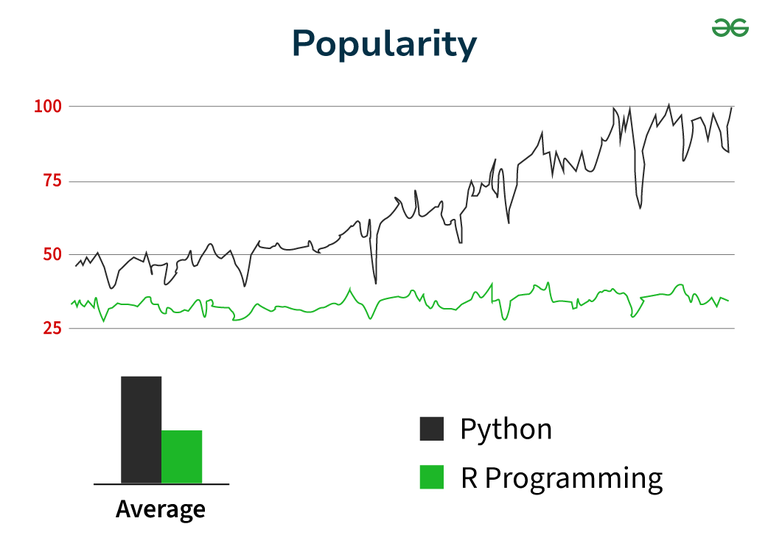The height and width of the screenshot is (549, 768).
Task: Click the GeeksforGeeks logo icon
Action: (730, 27)
